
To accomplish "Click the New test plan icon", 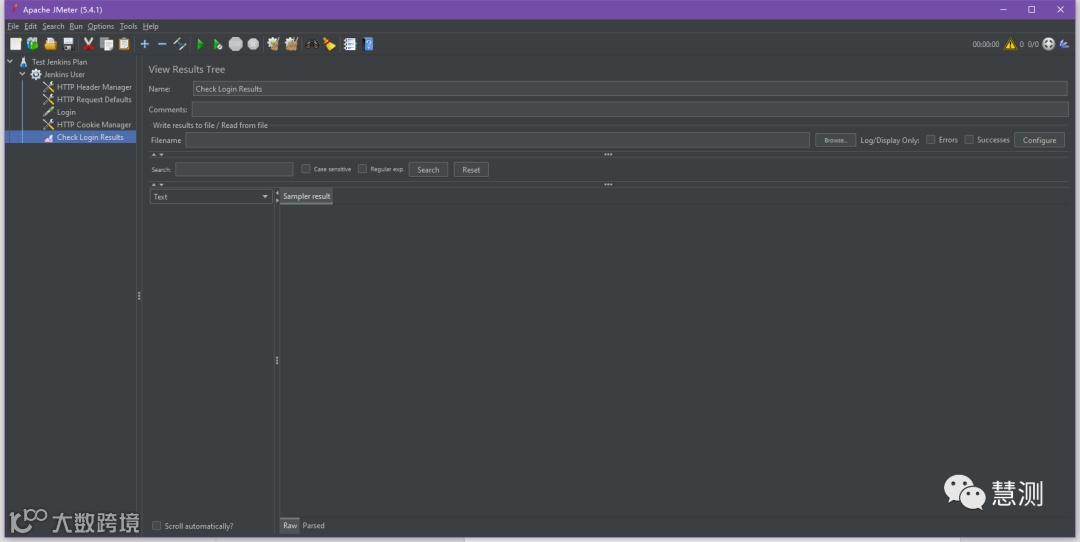I will point(15,44).
